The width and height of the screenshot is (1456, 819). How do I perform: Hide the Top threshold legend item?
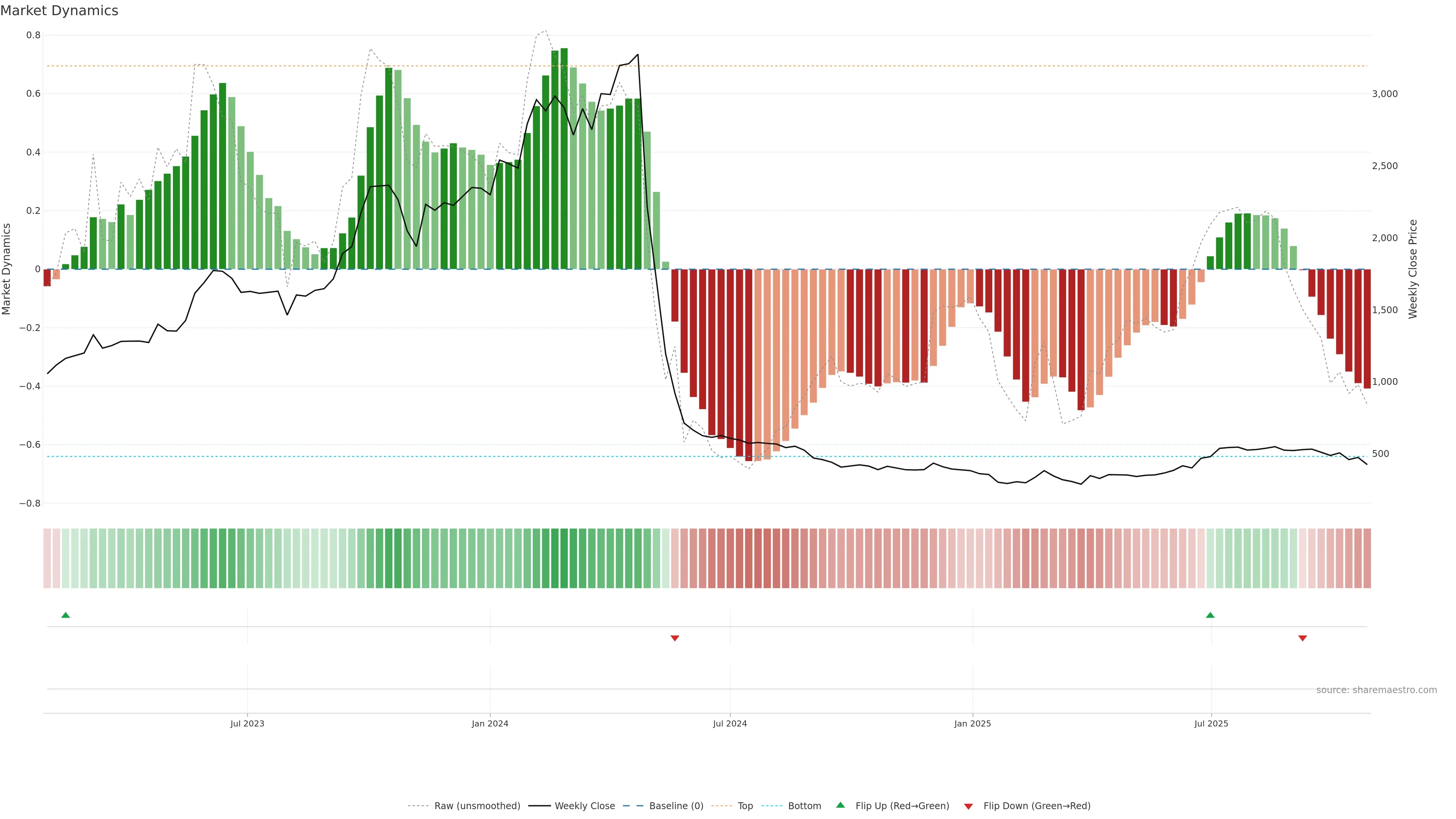(x=745, y=806)
